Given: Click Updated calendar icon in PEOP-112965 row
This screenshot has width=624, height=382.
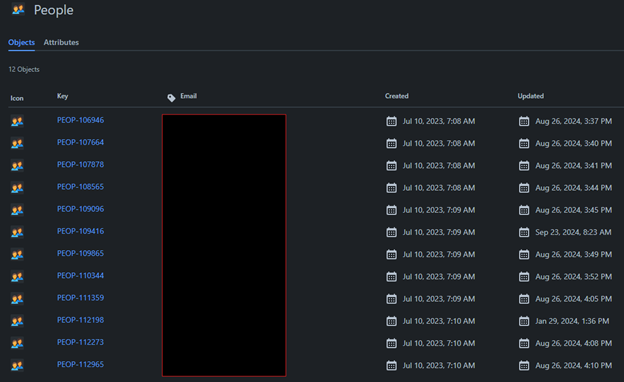Looking at the screenshot, I should point(524,366).
